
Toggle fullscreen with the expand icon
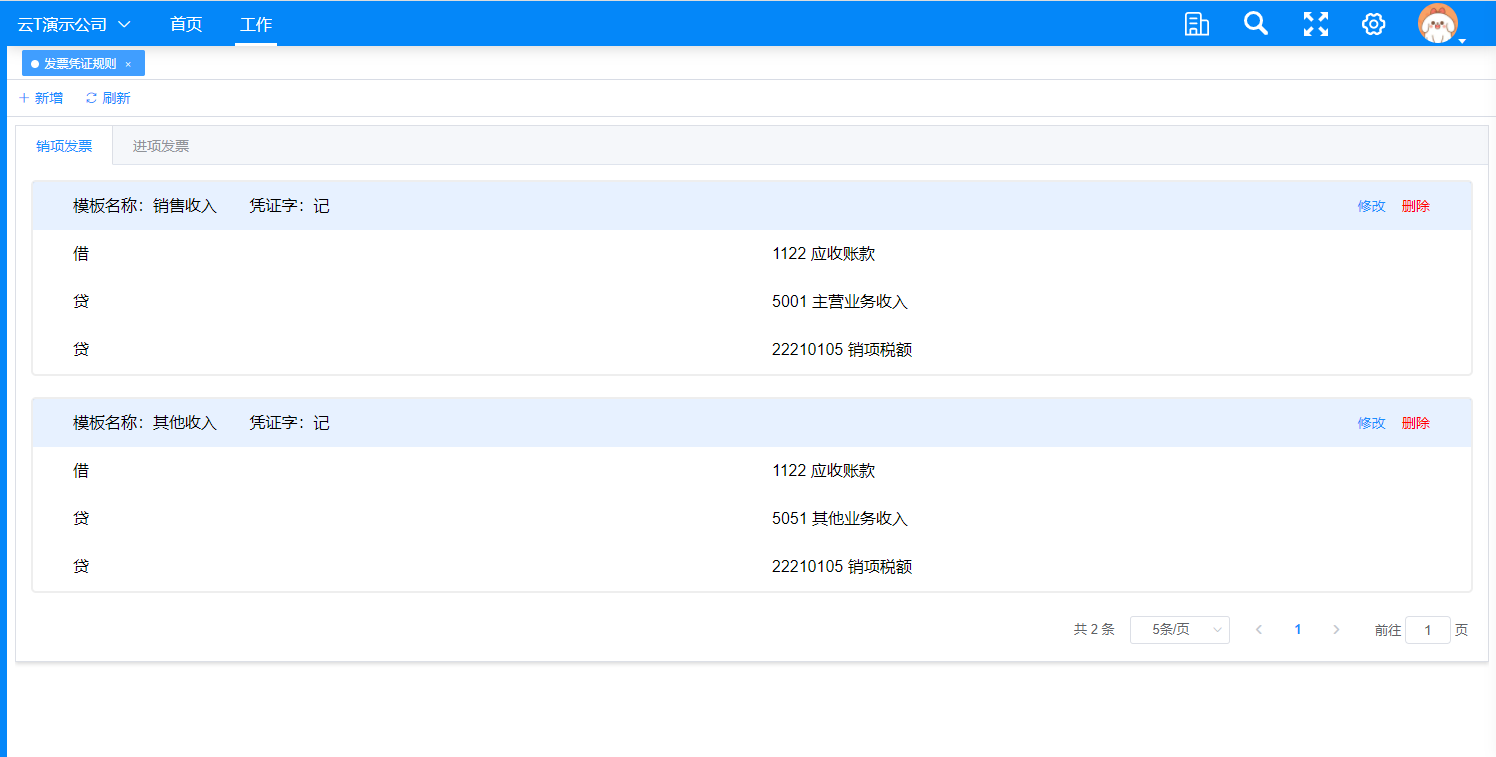[x=1315, y=24]
